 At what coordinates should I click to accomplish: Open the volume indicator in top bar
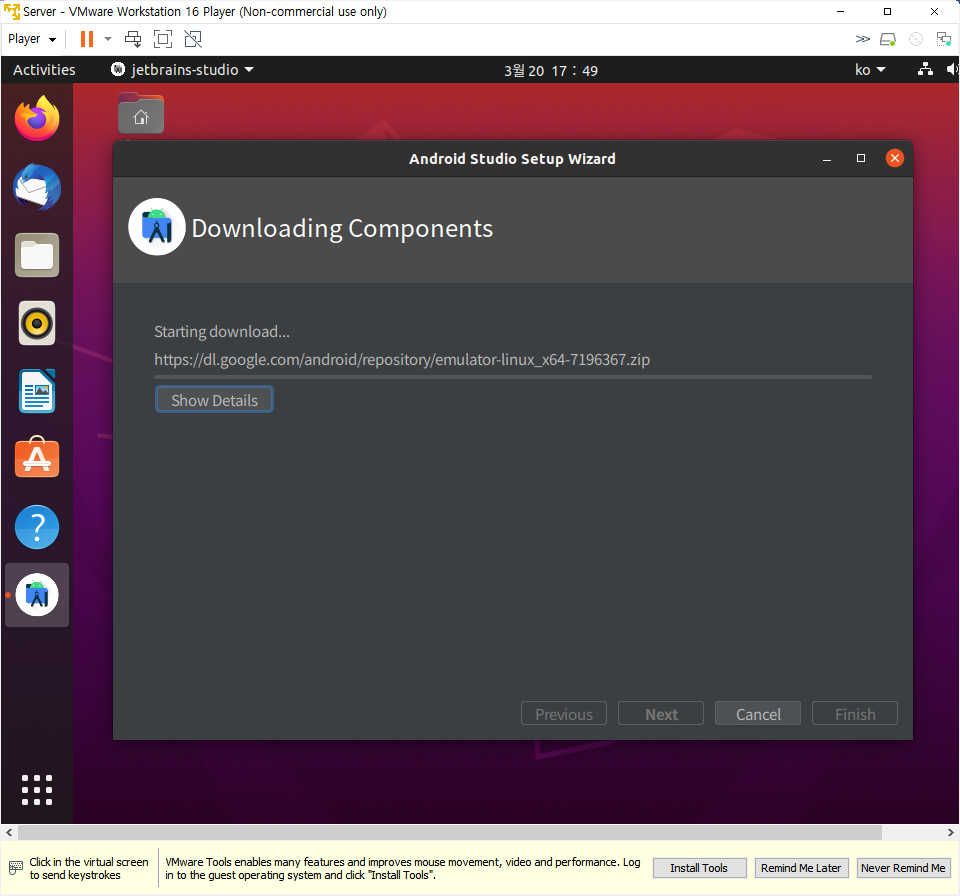[952, 69]
